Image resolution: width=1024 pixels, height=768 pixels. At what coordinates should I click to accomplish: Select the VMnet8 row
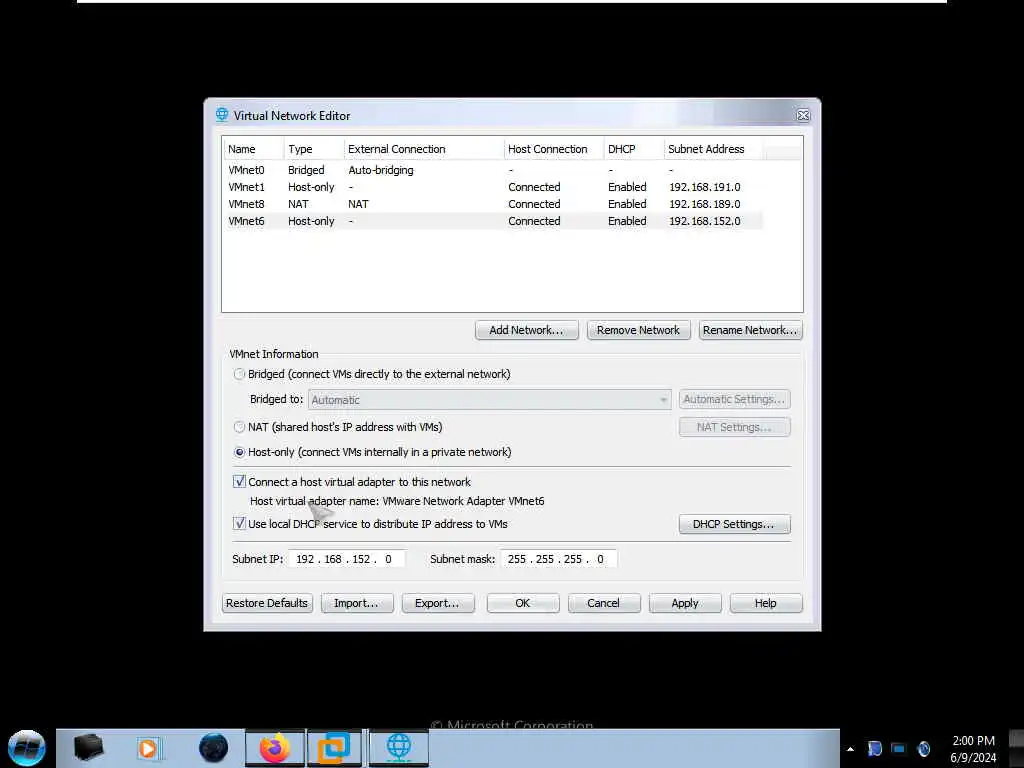[493, 204]
